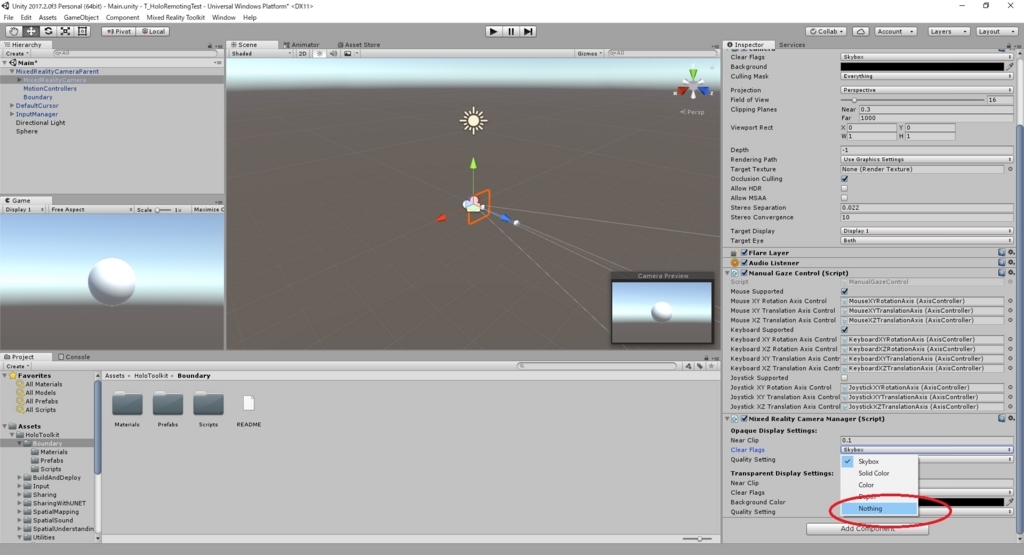This screenshot has height=555, width=1024.
Task: Open Audio Listener settings gear
Action: pyautogui.click(x=1011, y=262)
